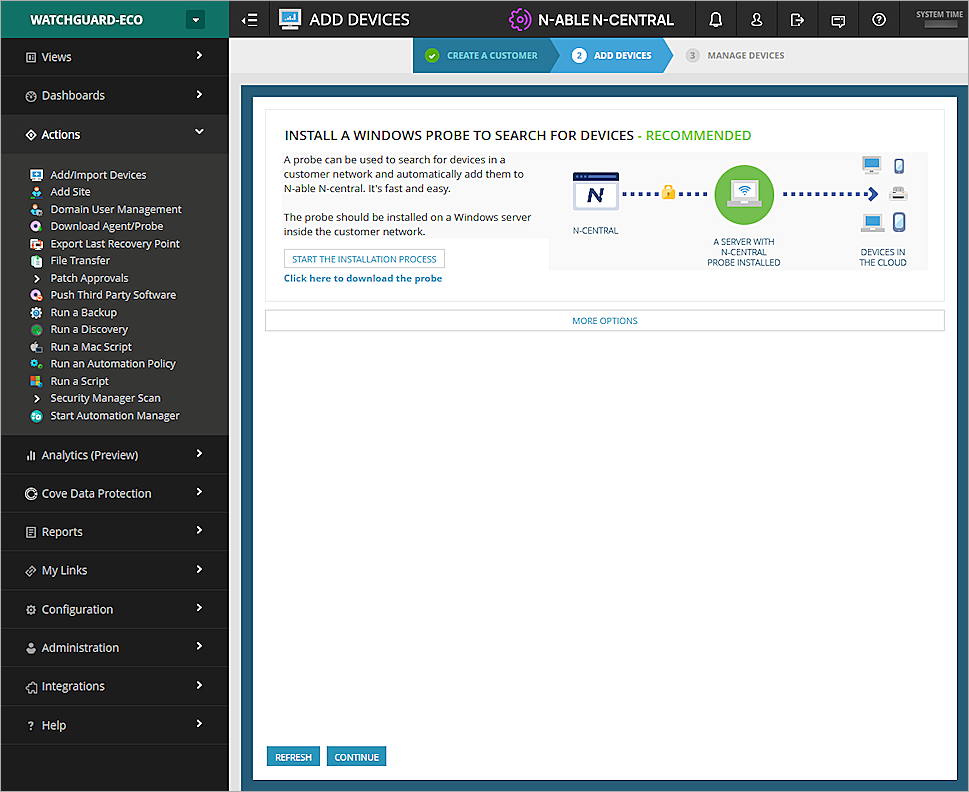
Task: Click the Run a Discovery globe icon
Action: [x=35, y=329]
